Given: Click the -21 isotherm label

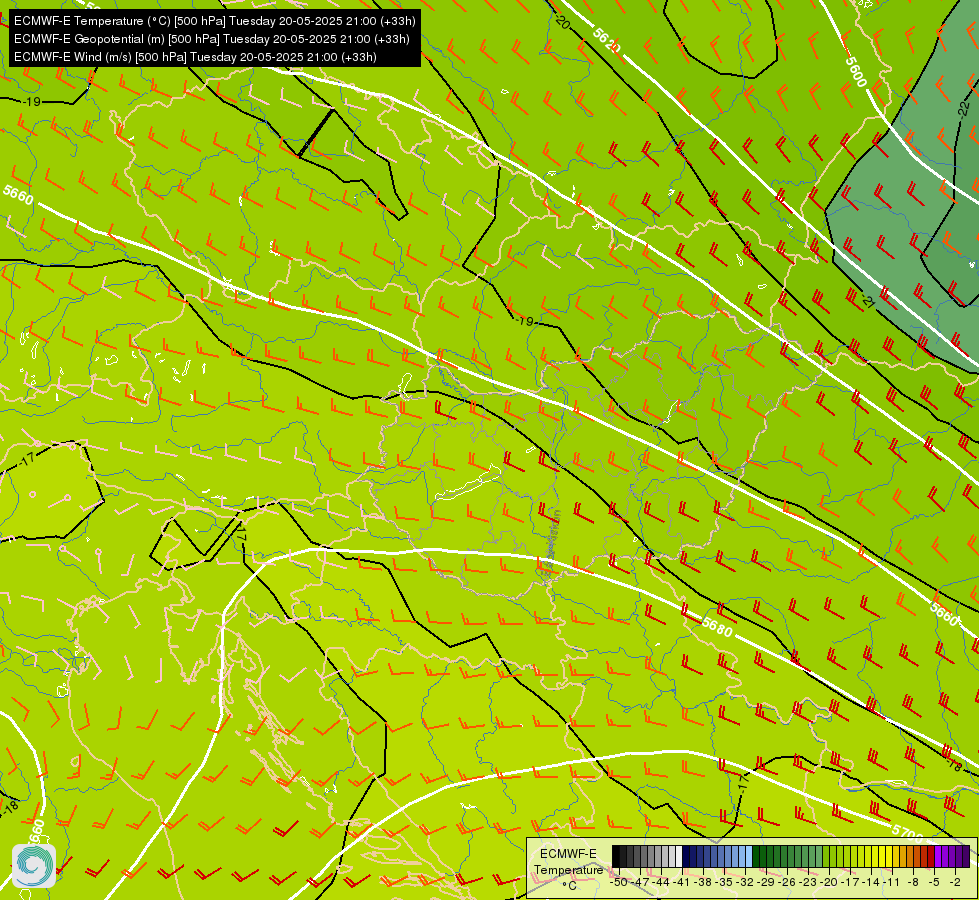Looking at the screenshot, I should tap(867, 301).
